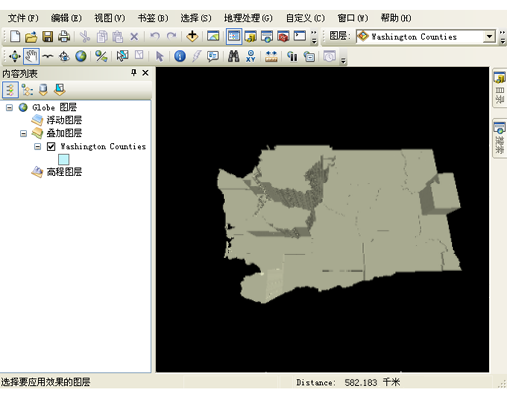This screenshot has height=396, width=507.
Task: Open ArcToolbox red toolbox icon
Action: 283,36
